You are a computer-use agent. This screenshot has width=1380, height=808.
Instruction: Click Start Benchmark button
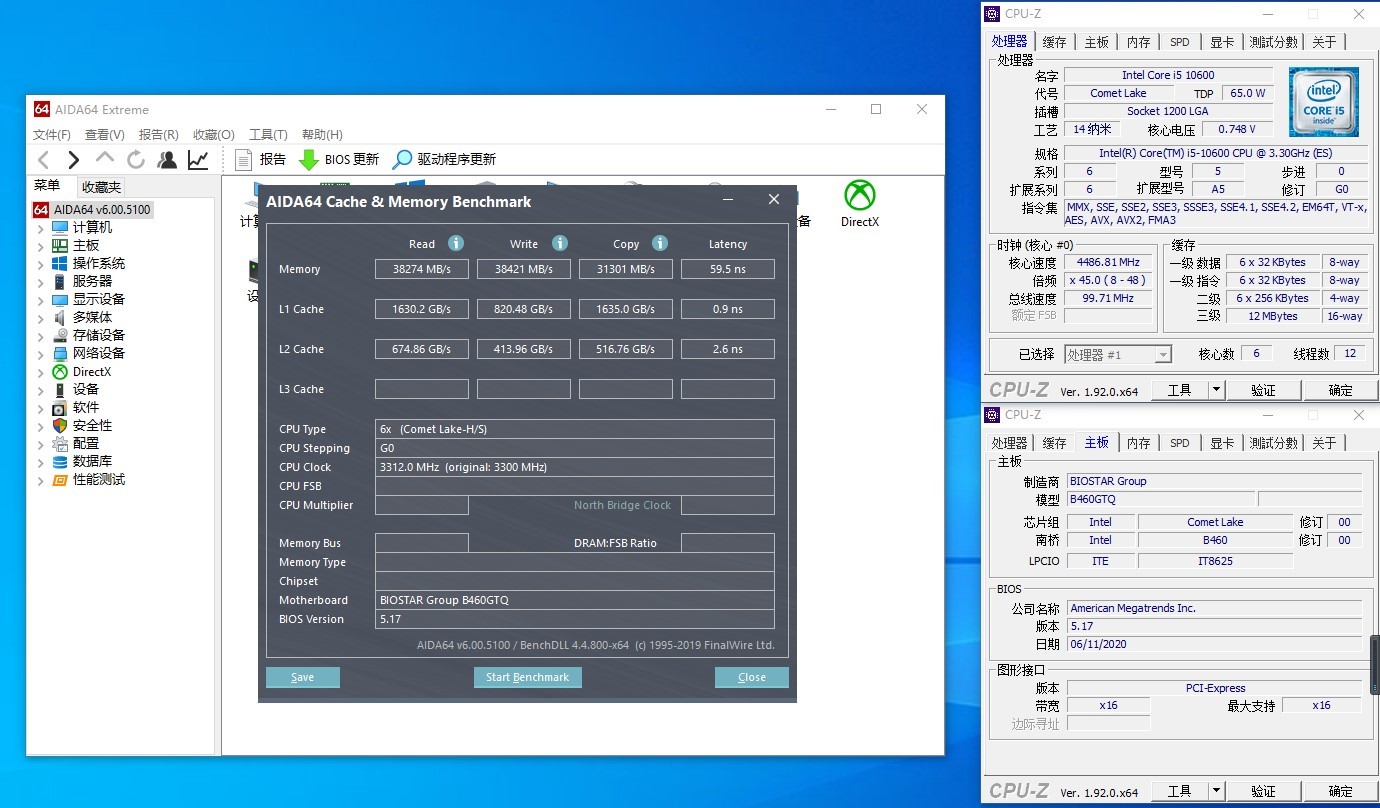(x=527, y=677)
